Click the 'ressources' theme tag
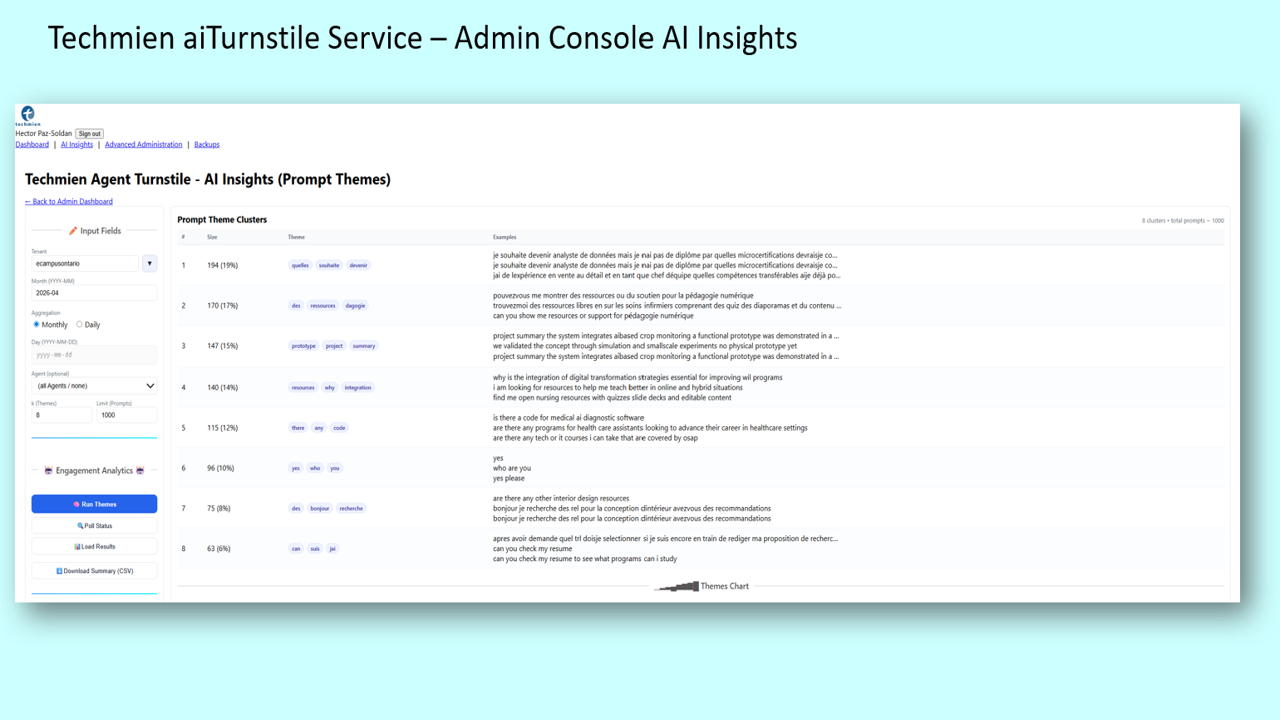 (x=323, y=306)
